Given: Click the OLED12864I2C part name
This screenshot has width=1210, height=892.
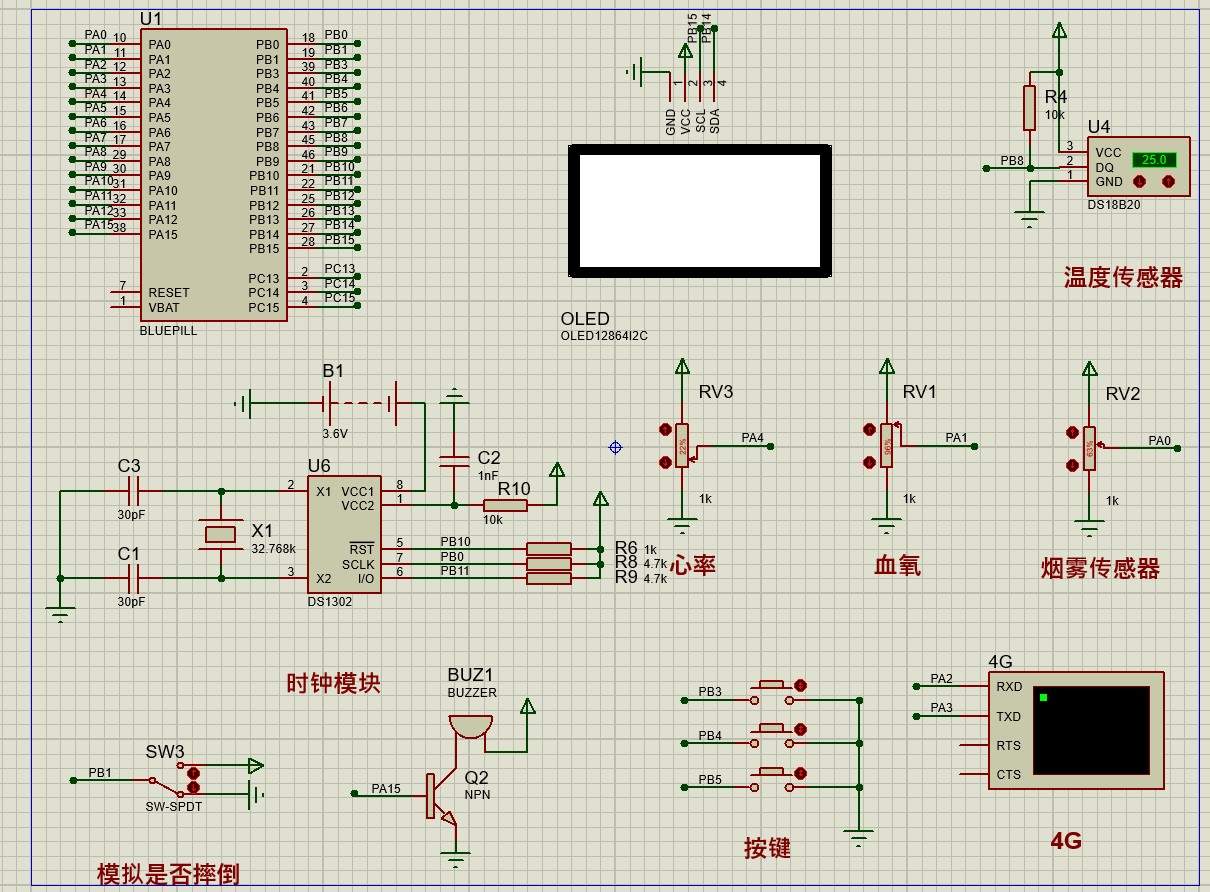Looking at the screenshot, I should (604, 336).
